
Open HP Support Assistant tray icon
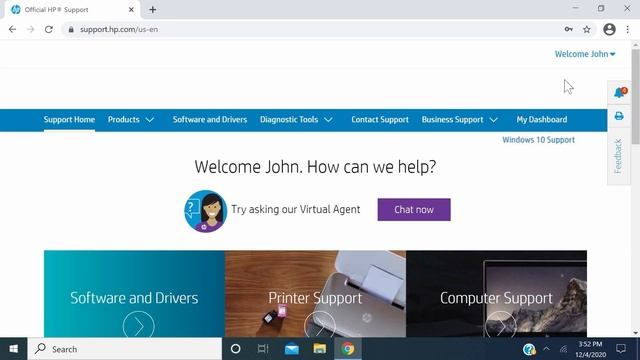tap(529, 349)
